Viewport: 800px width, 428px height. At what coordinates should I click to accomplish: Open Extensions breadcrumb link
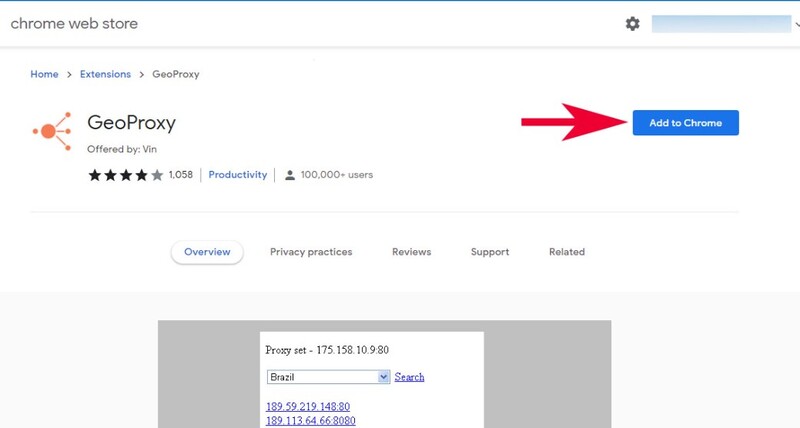click(x=105, y=74)
